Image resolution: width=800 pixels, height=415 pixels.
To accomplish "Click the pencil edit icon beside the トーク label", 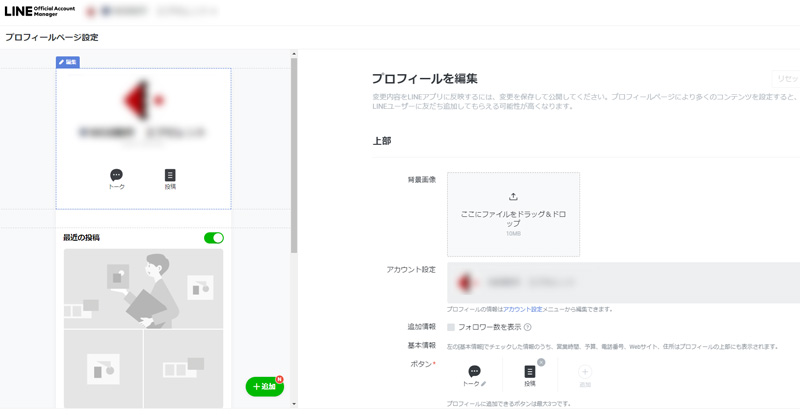I will [483, 384].
